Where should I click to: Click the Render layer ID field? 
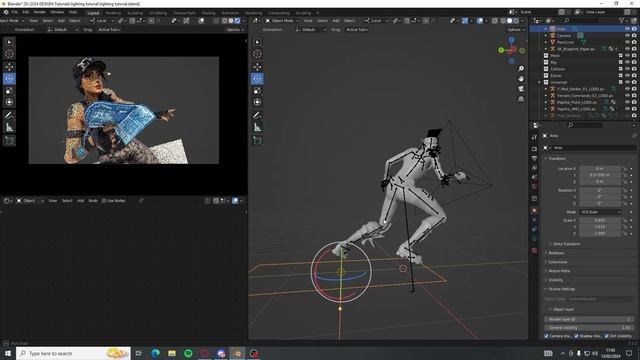[589, 319]
